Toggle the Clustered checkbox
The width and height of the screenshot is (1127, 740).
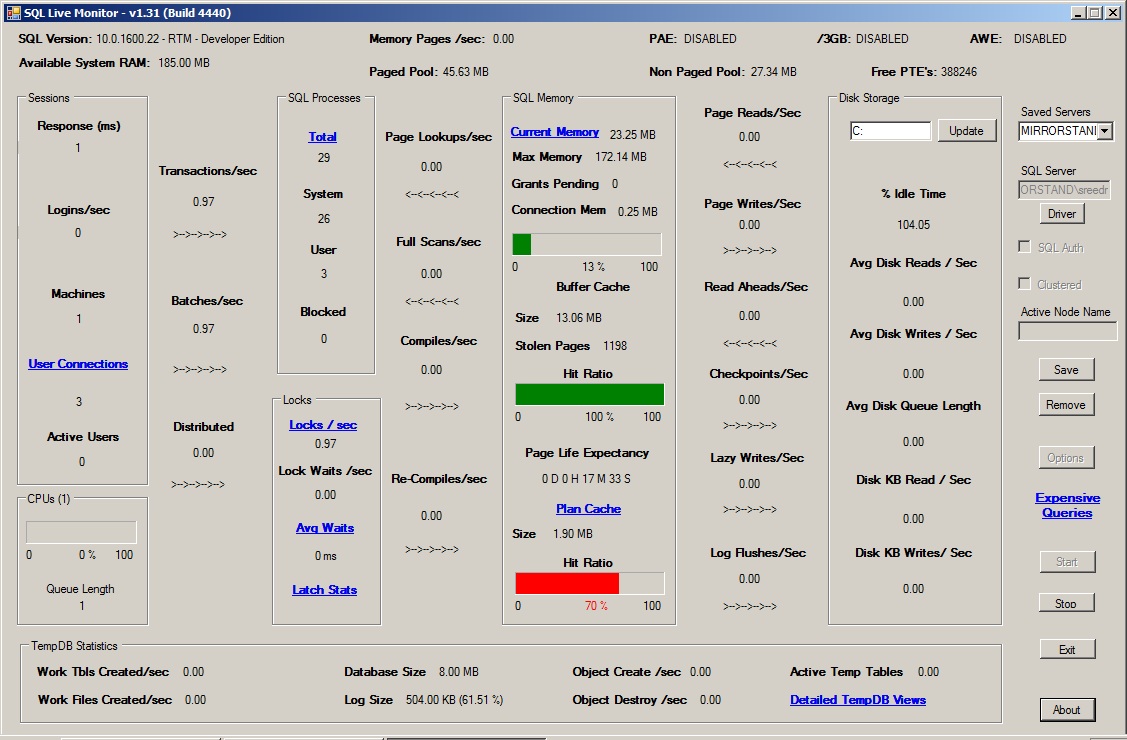(x=1024, y=284)
